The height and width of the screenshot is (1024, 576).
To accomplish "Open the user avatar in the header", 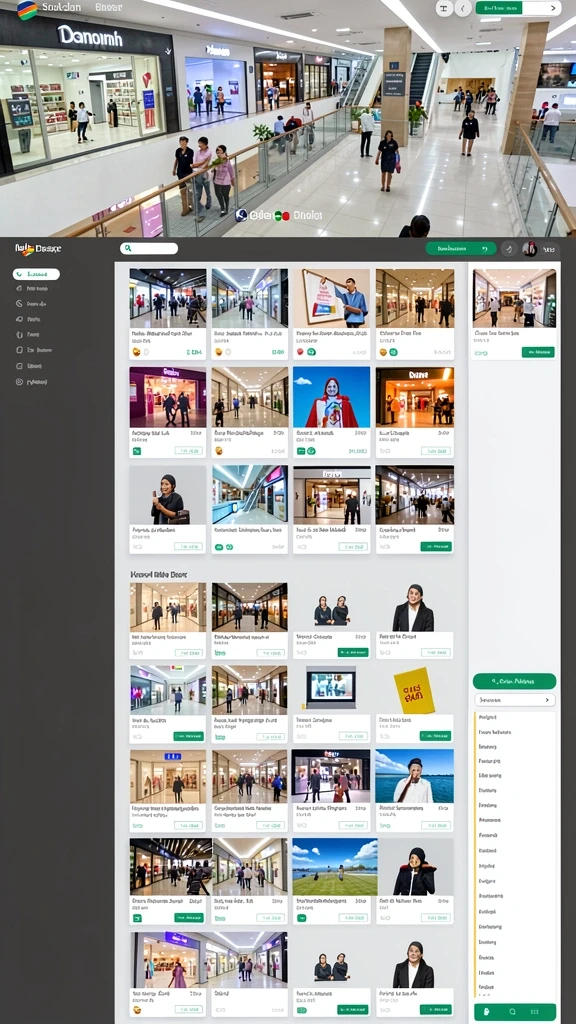I will pos(530,249).
